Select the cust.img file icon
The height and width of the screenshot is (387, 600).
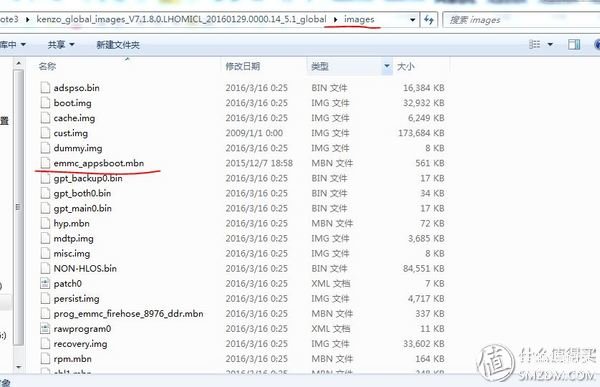pyautogui.click(x=45, y=133)
